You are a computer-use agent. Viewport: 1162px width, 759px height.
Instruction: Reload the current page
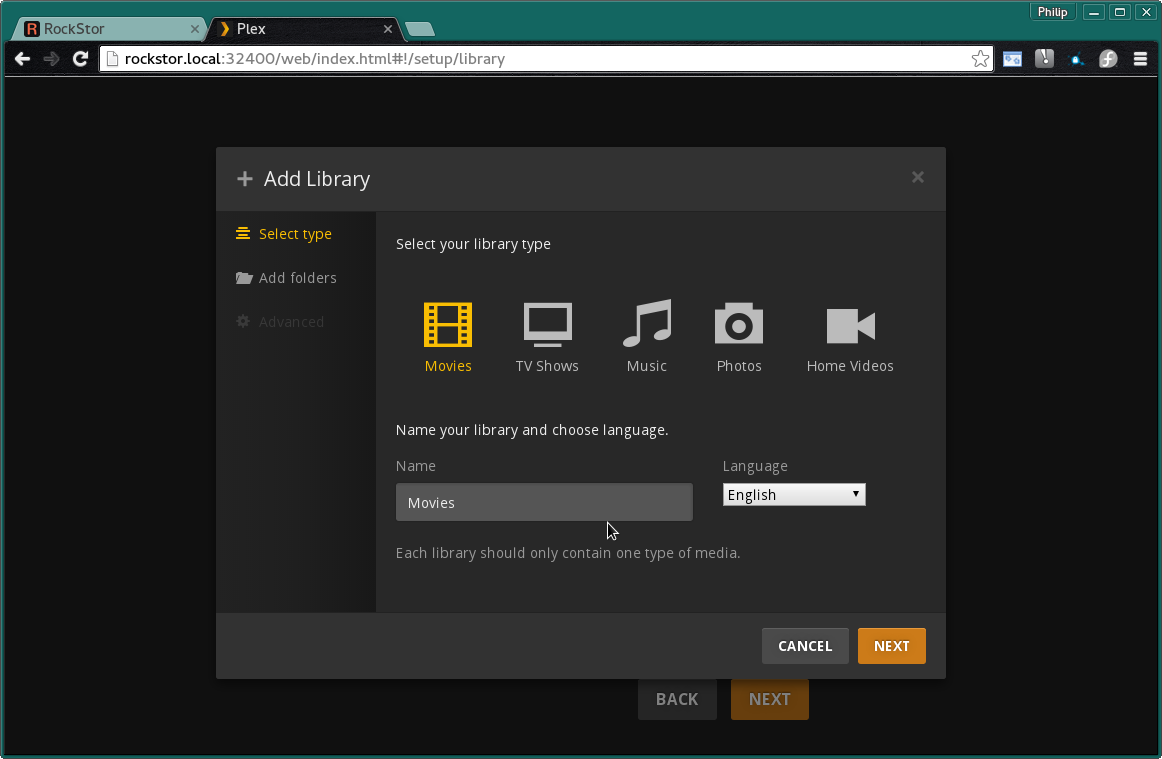click(x=81, y=59)
